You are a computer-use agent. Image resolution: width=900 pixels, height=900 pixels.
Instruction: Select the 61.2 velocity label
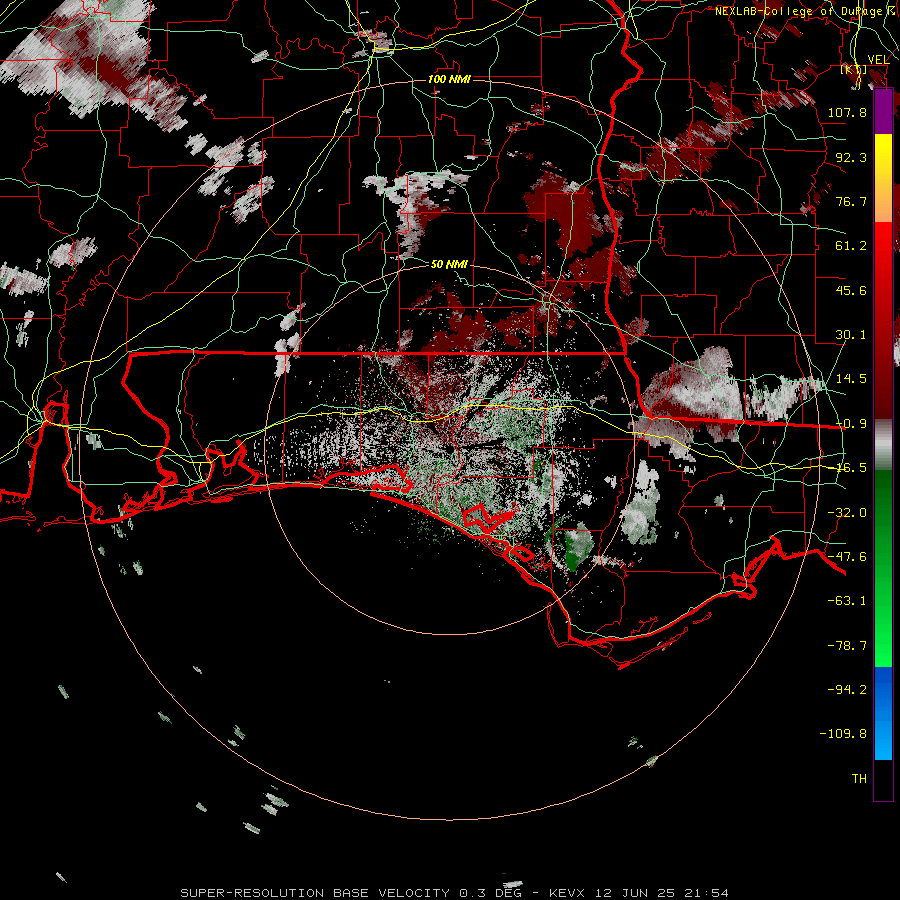[x=851, y=246]
